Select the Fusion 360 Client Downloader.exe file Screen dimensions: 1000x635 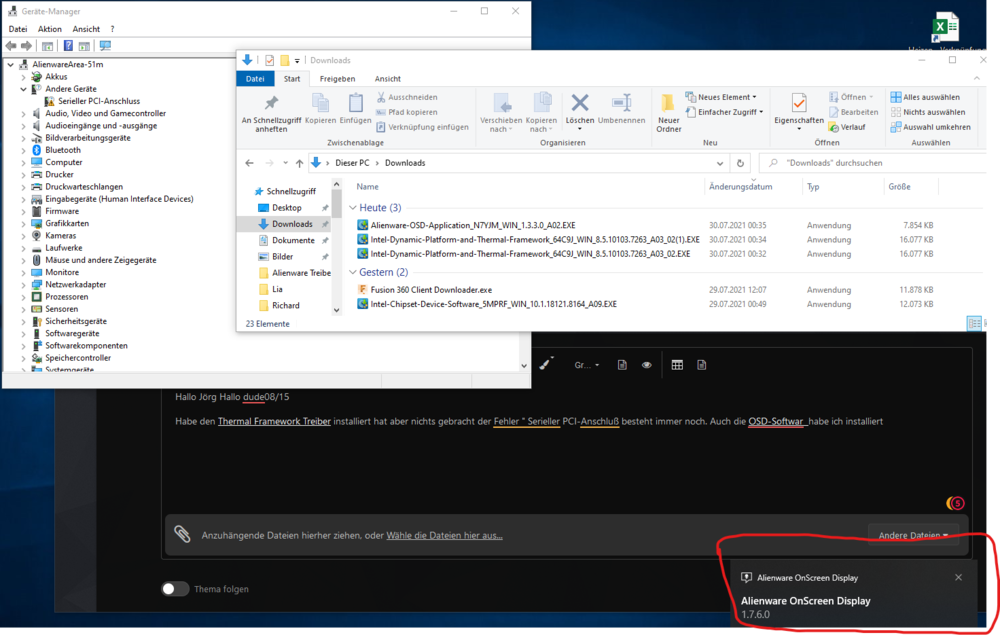pyautogui.click(x=431, y=289)
